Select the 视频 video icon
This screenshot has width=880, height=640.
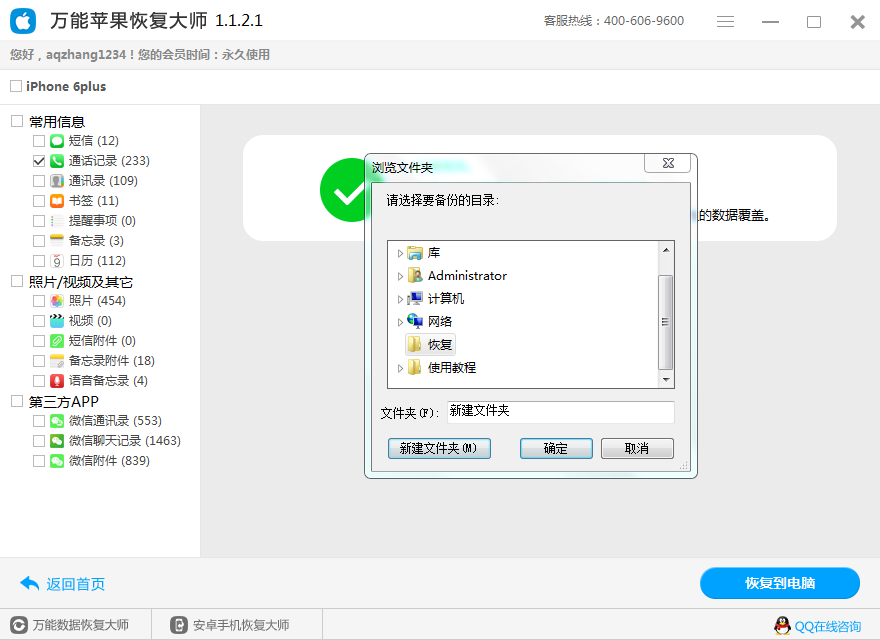point(55,320)
